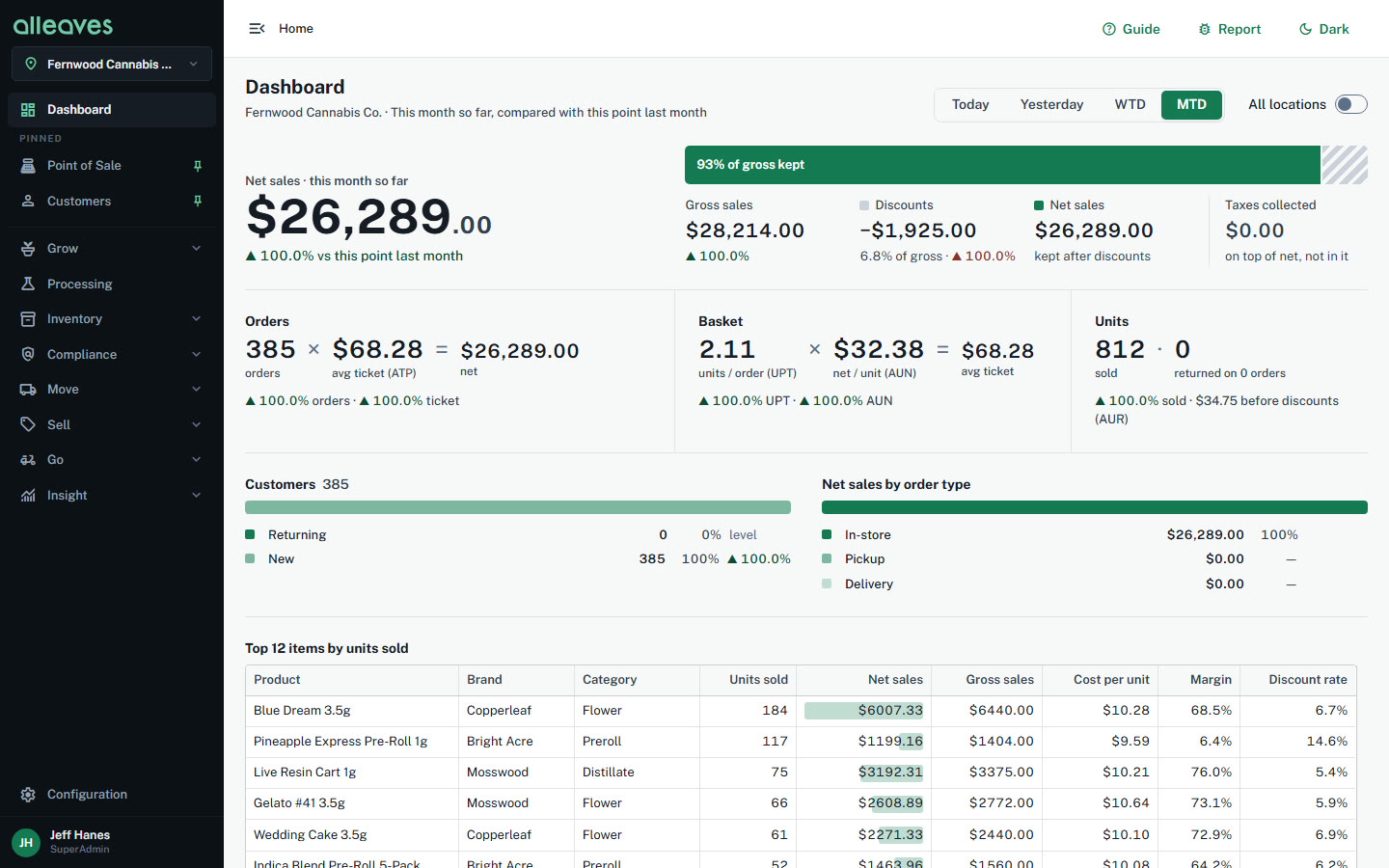Expand the Inventory menu chevron

[197, 319]
